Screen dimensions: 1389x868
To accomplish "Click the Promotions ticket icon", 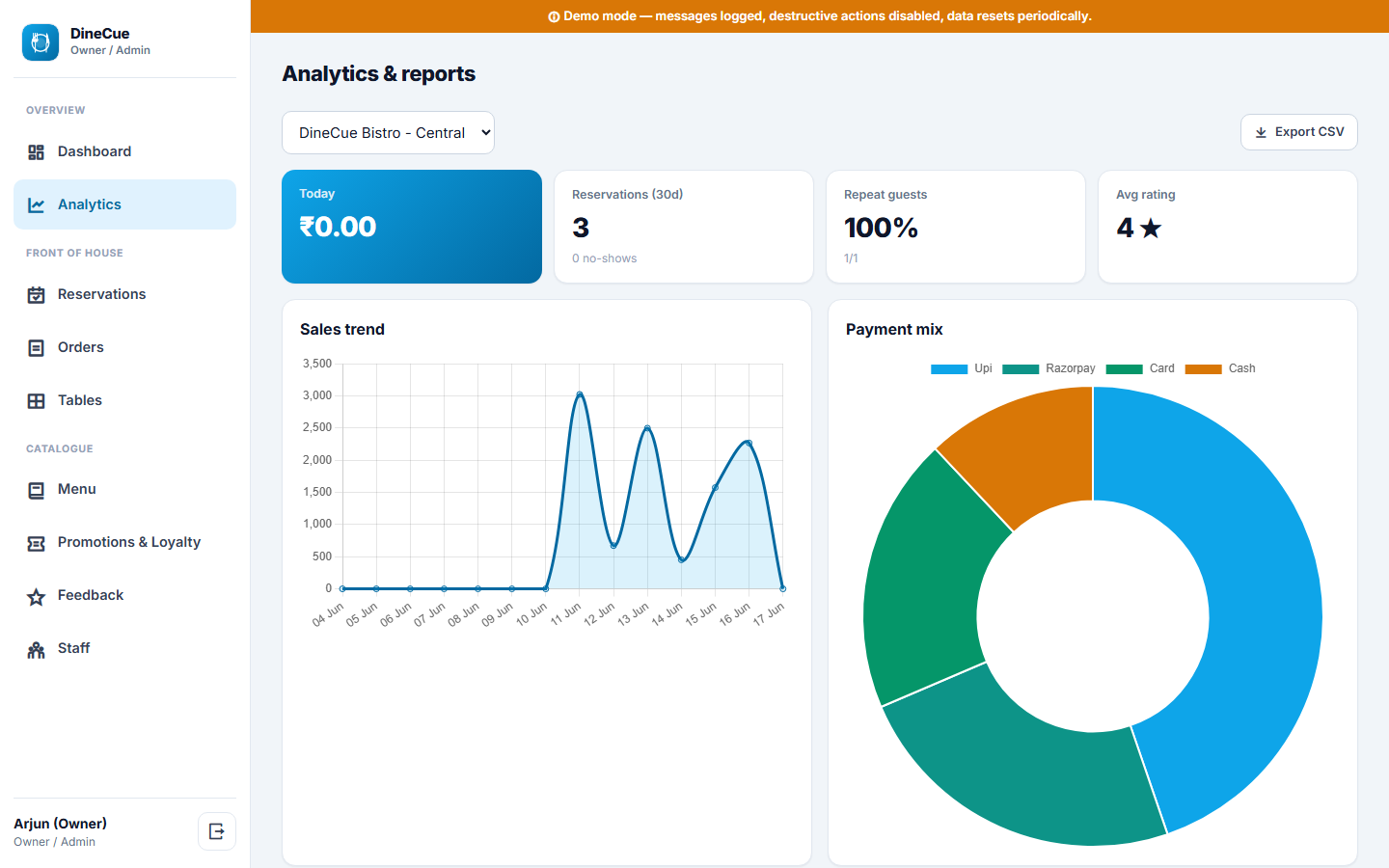I will click(37, 543).
